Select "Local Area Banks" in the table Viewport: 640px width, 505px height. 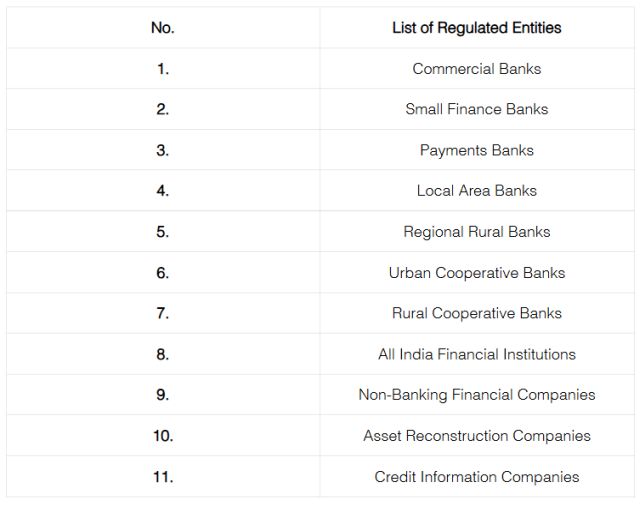(x=476, y=191)
